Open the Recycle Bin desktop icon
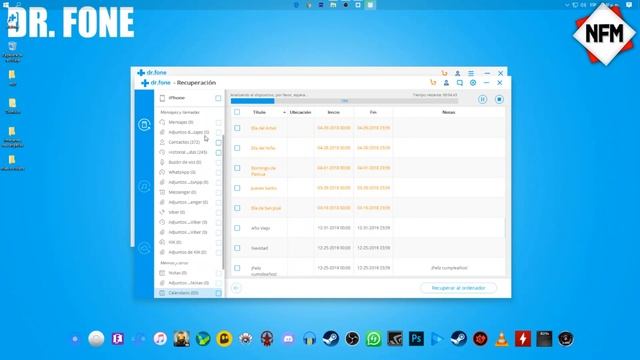Screen dimensions: 640x360 (x=12, y=51)
